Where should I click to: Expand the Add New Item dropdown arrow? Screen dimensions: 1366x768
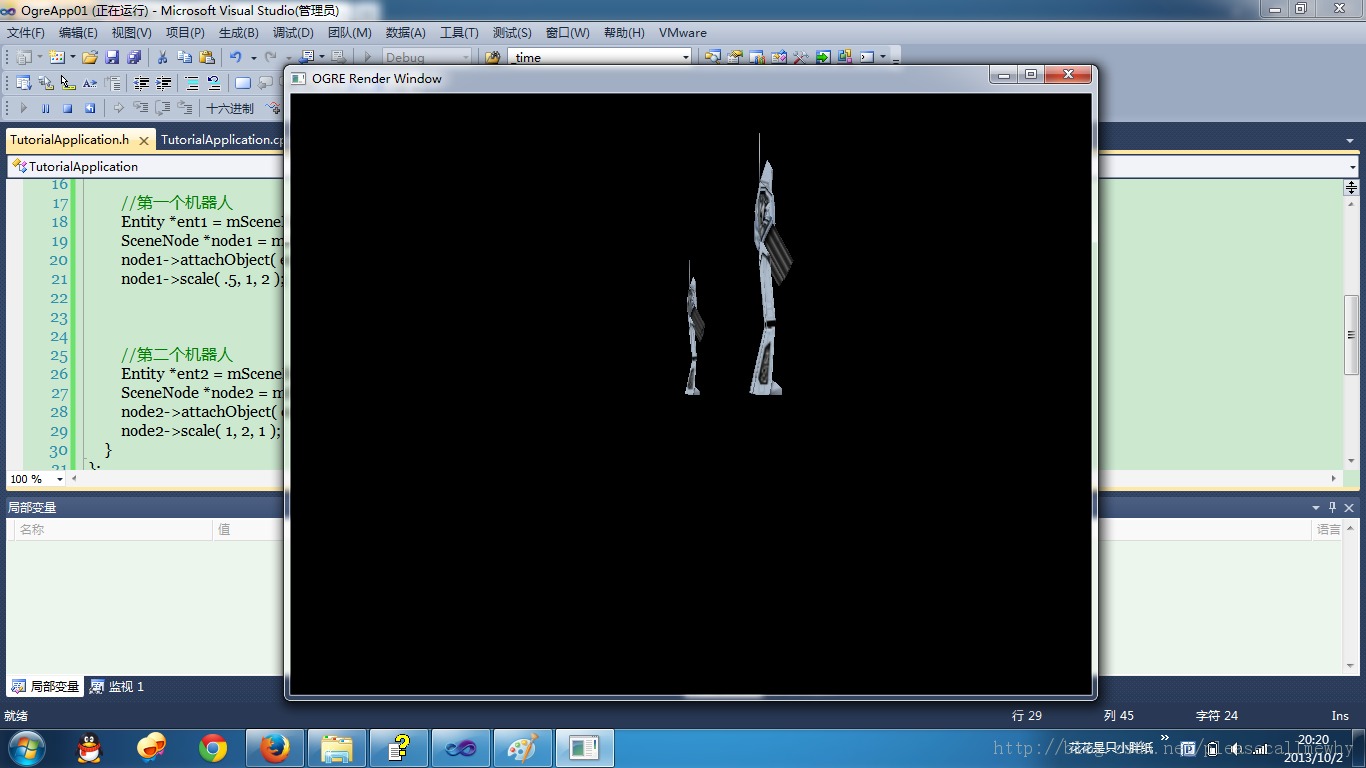click(73, 58)
